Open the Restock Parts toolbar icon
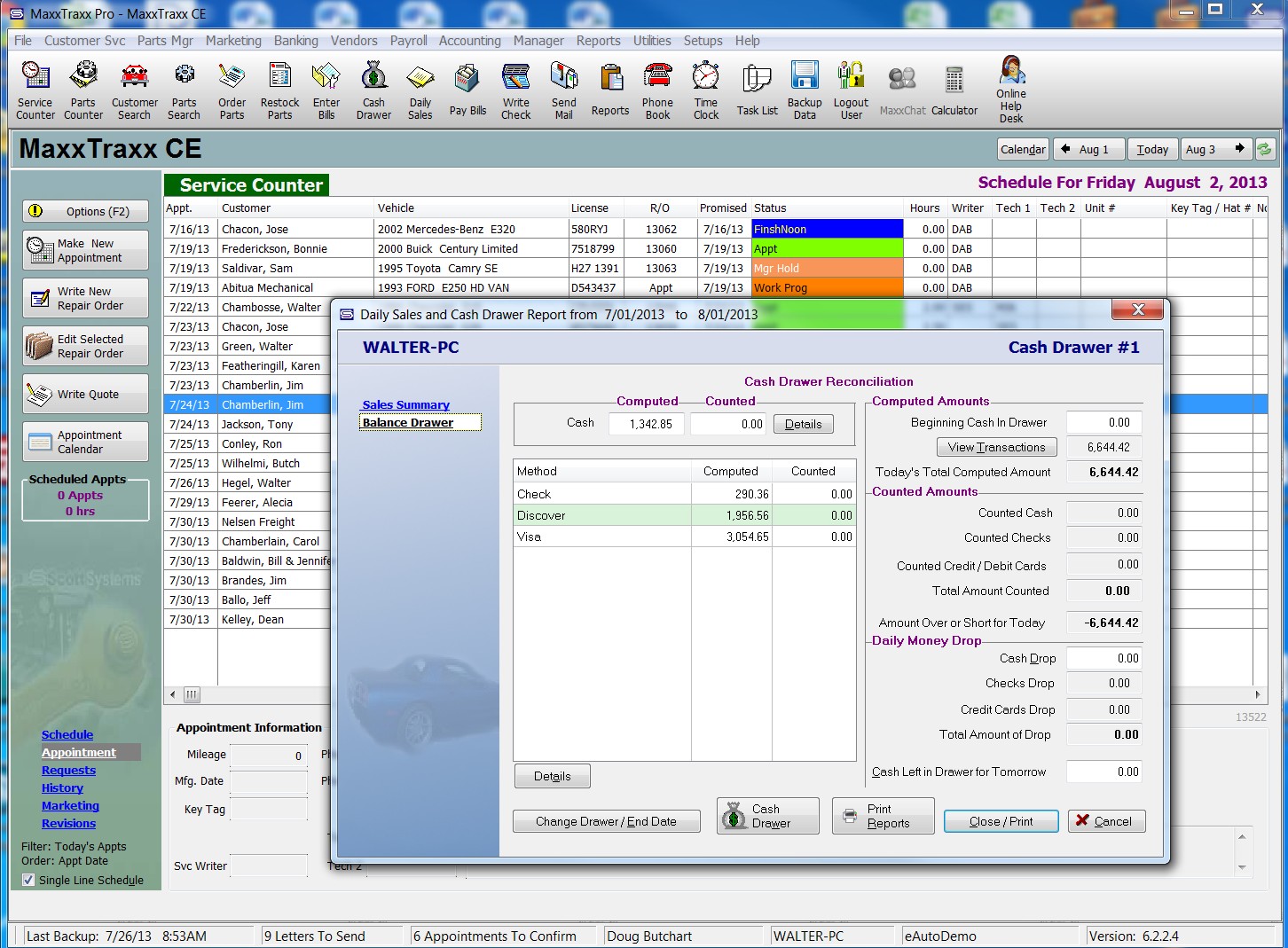The height and width of the screenshot is (948, 1288). [x=280, y=90]
